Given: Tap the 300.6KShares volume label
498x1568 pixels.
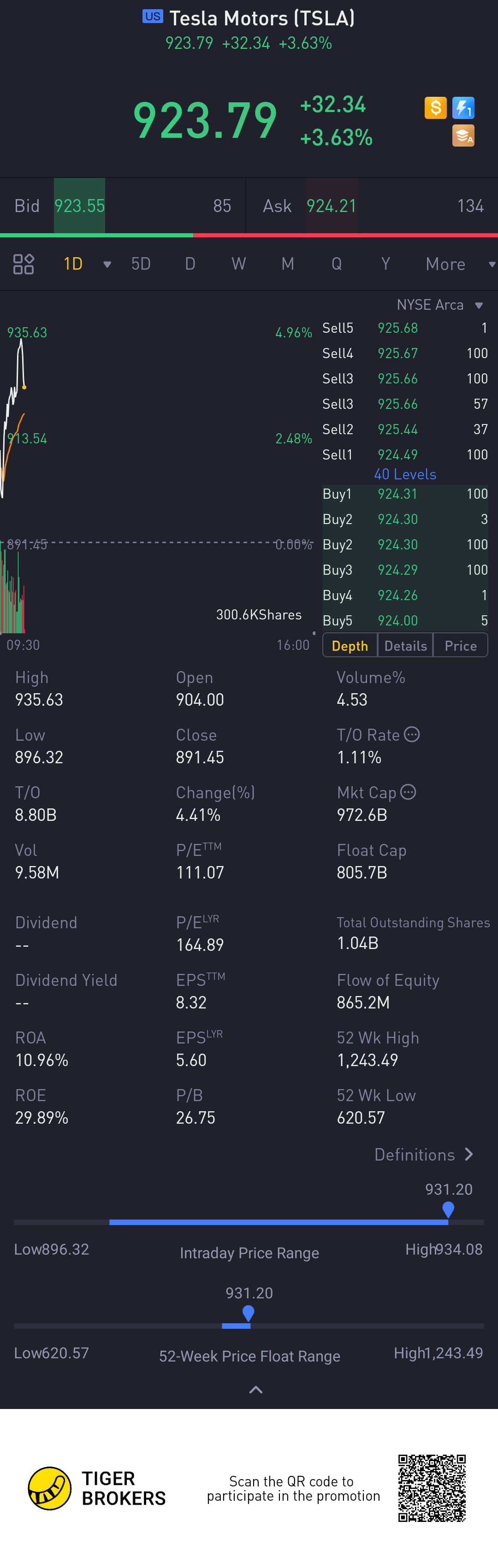Looking at the screenshot, I should click(259, 615).
